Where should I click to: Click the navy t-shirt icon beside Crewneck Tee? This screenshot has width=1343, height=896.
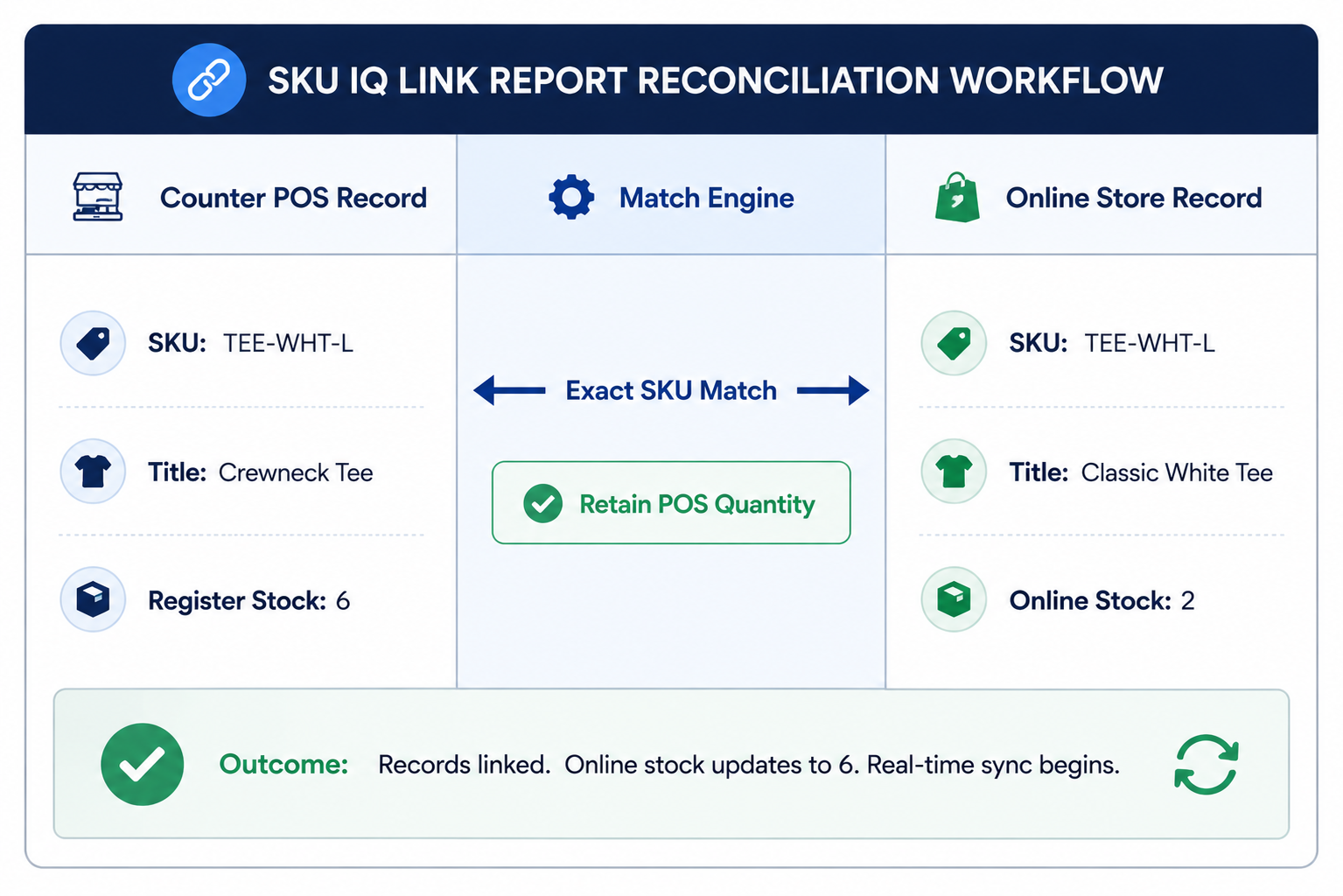click(x=93, y=472)
